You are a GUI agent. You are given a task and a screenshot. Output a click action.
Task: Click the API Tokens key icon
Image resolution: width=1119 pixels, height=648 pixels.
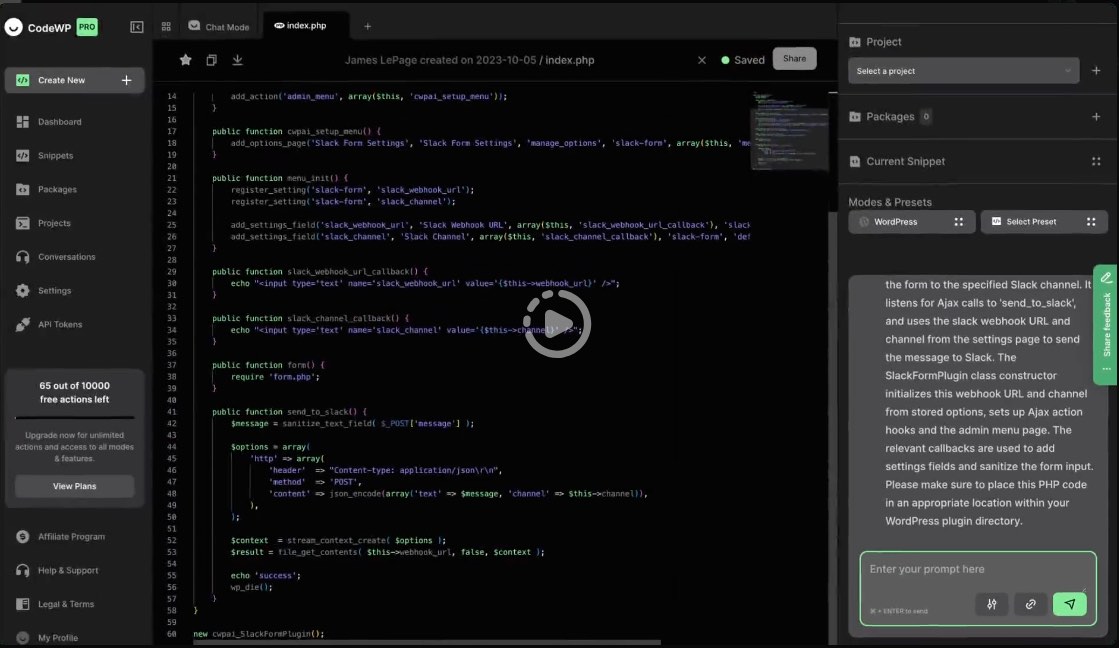tap(23, 324)
